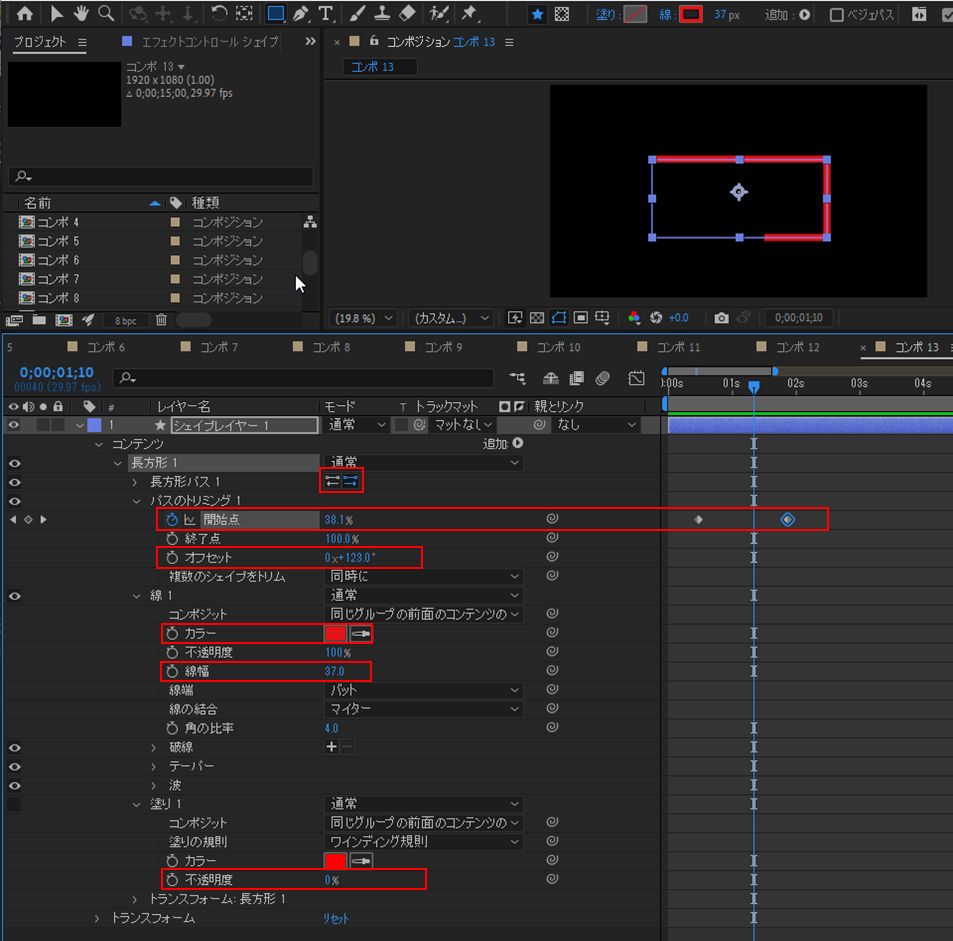Go to next keyframe arrow for 開始点
The image size is (953, 941).
43,520
